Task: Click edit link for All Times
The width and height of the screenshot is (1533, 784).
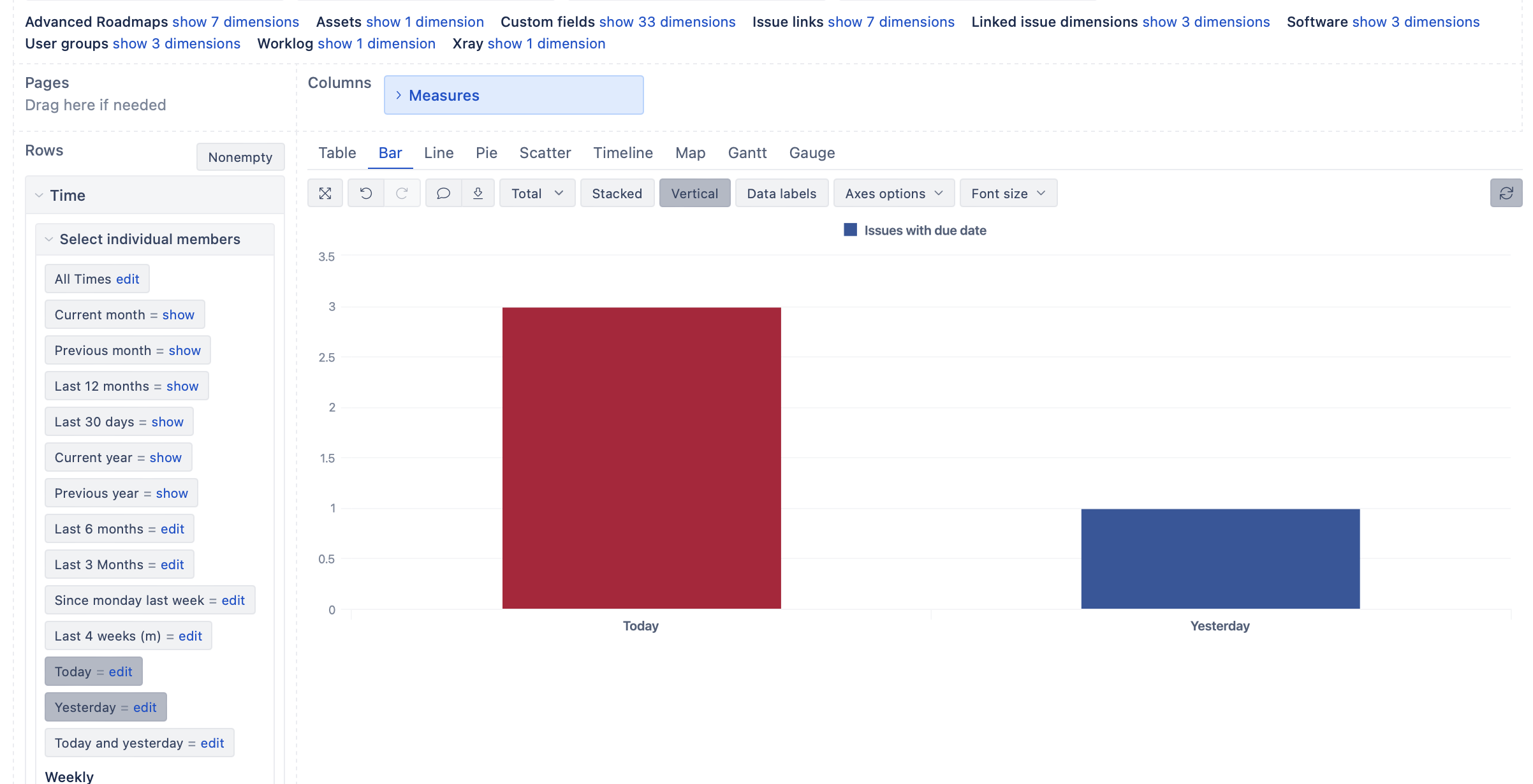Action: tap(128, 279)
